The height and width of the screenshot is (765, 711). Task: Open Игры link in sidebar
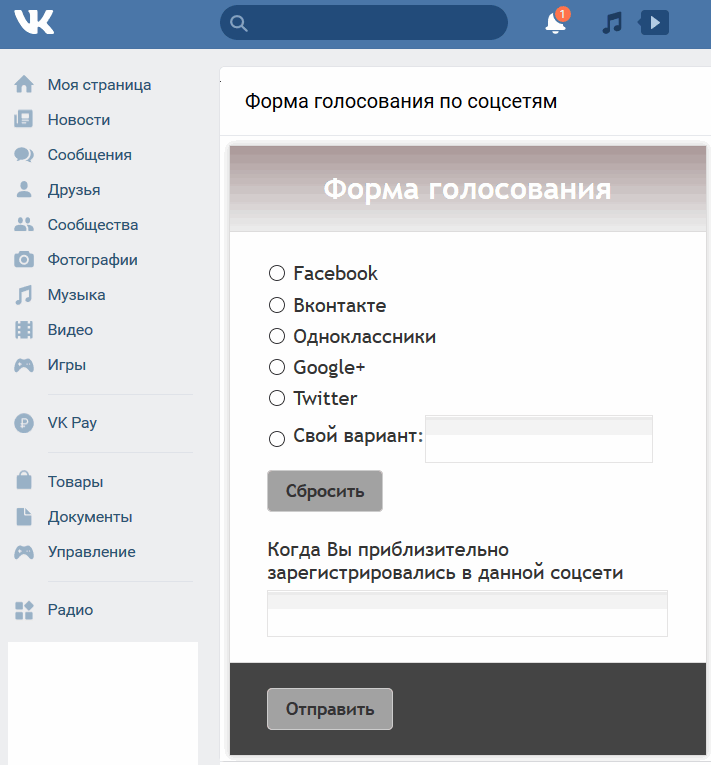coord(67,365)
